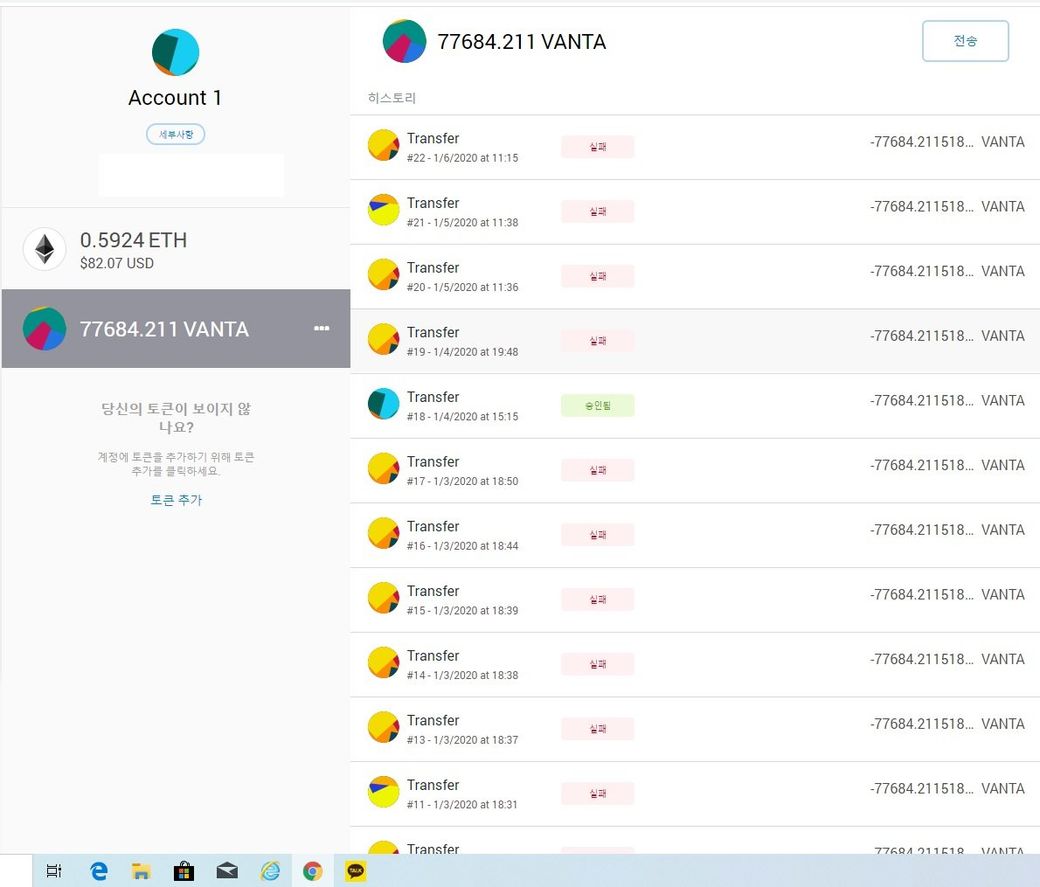Viewport: 1040px width, 887px height.
Task: Click the Task View taskbar icon
Action: (54, 871)
